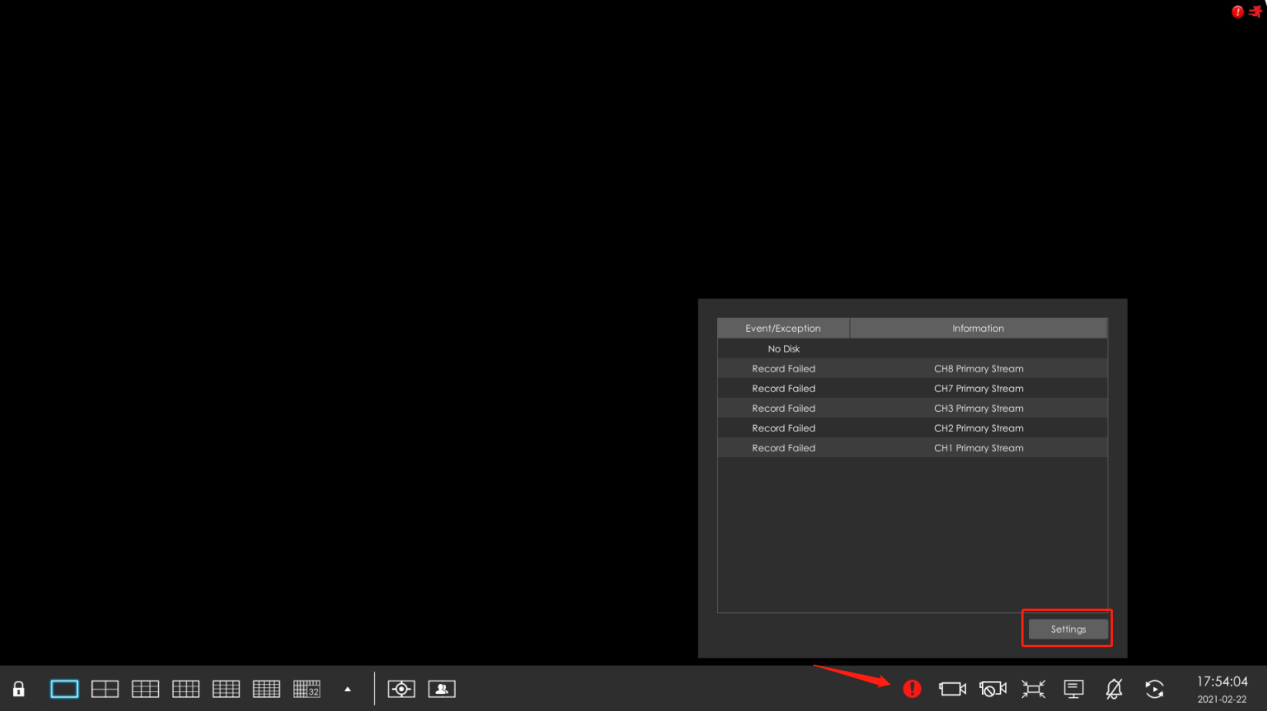
Task: Start sequence playback with the circular arrows icon
Action: click(1154, 689)
